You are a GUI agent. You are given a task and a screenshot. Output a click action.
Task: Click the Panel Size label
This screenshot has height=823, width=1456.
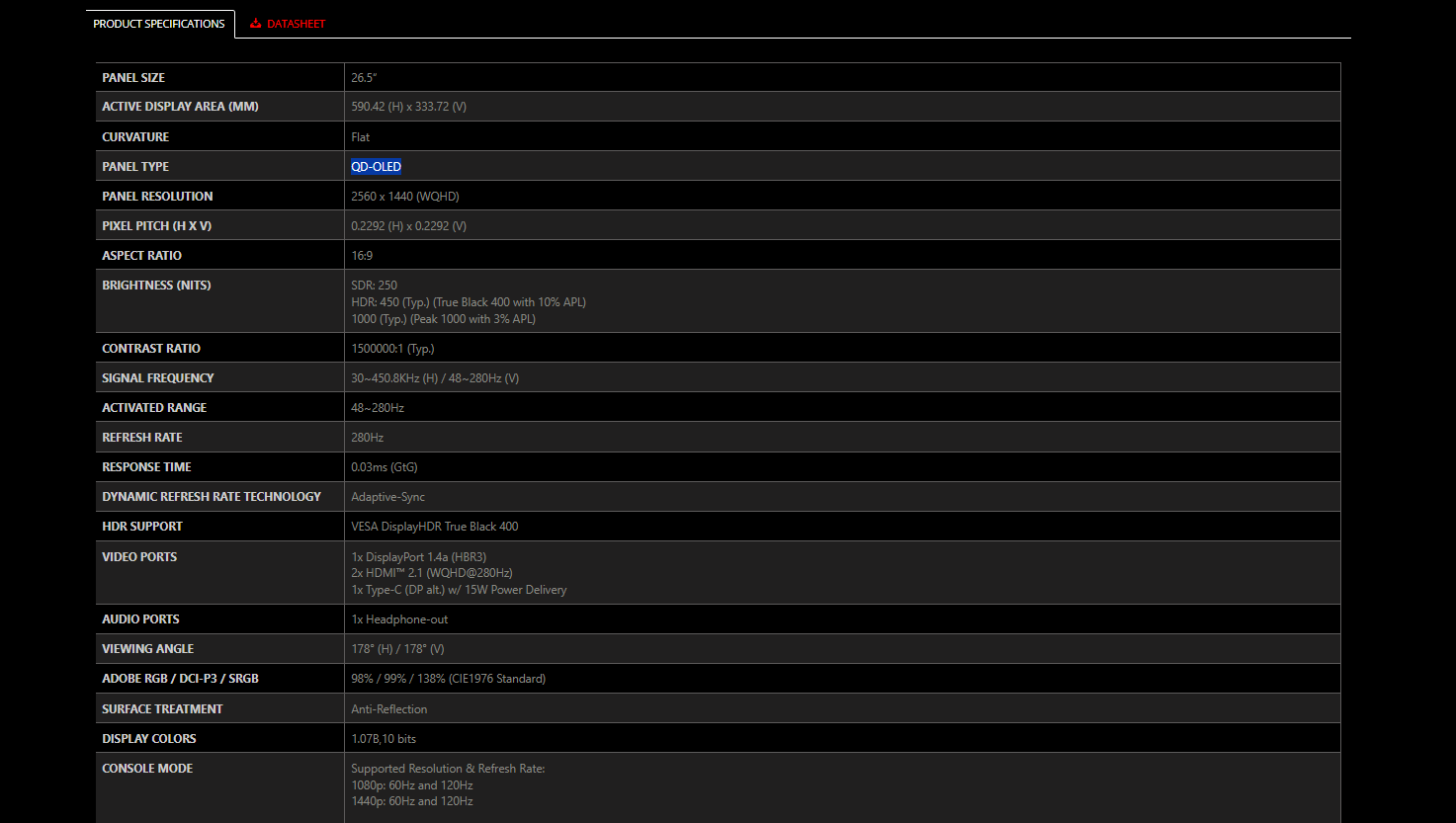tap(133, 78)
